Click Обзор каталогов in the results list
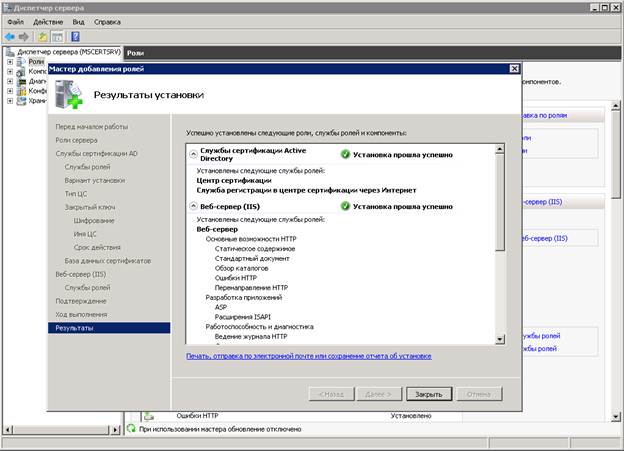The image size is (624, 451). tap(241, 268)
